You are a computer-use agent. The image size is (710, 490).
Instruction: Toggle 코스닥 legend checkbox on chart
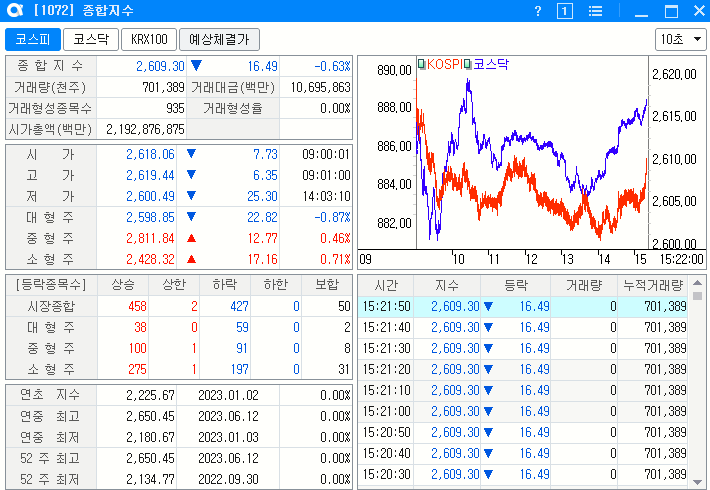[x=468, y=64]
